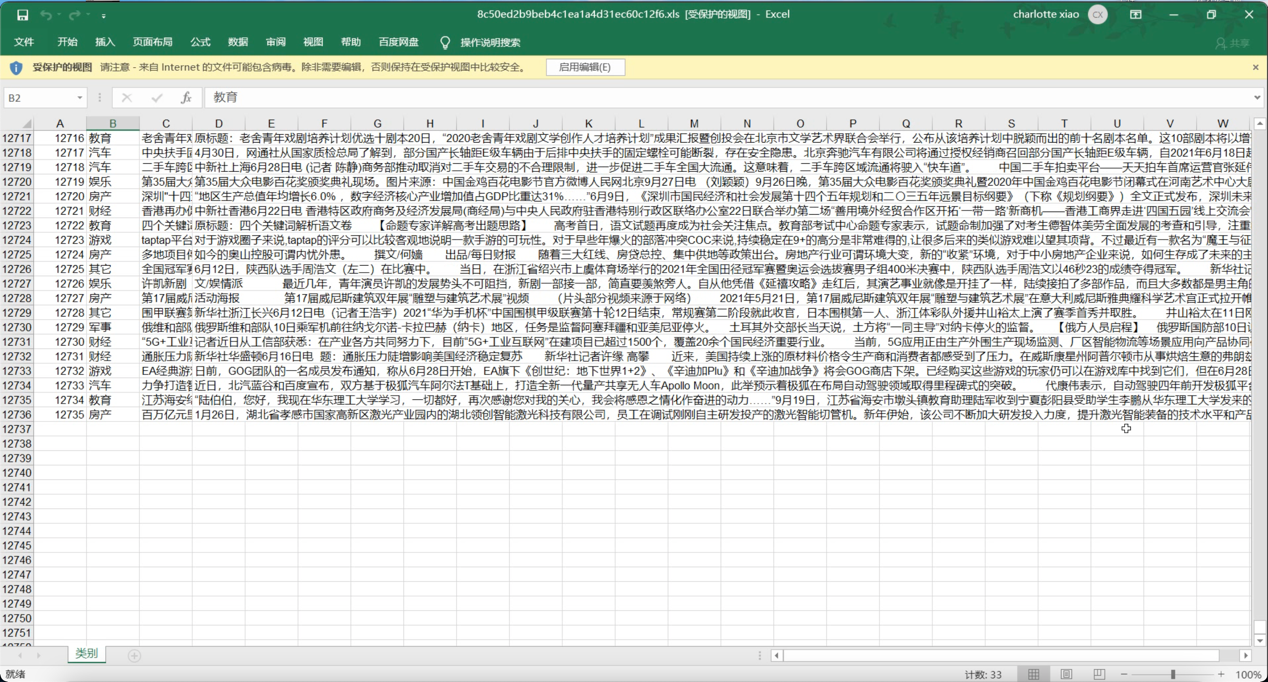Screen dimensions: 1268x682
Task: Click 操作说明搜索 search box
Action: pyautogui.click(x=490, y=42)
